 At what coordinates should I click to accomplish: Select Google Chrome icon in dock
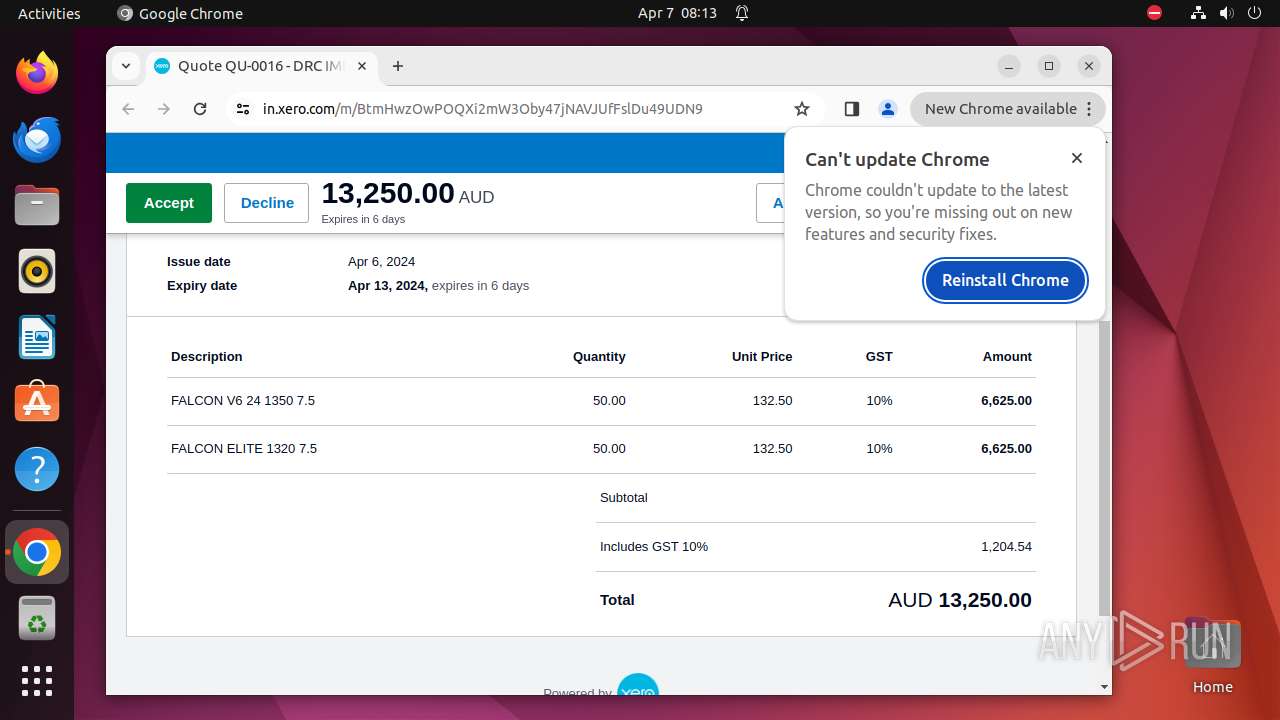37,552
